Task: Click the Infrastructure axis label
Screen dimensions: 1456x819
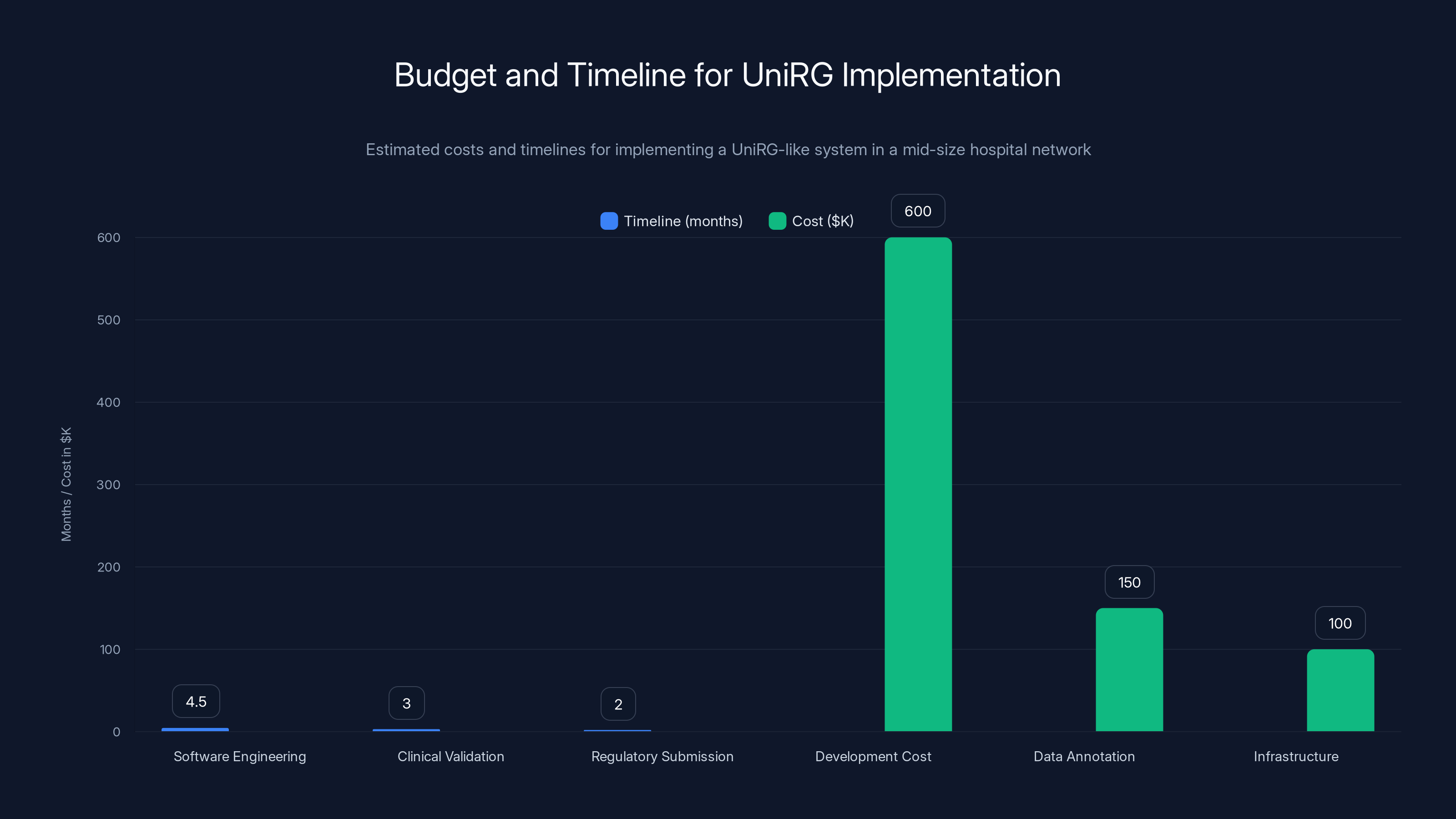Action: point(1296,756)
